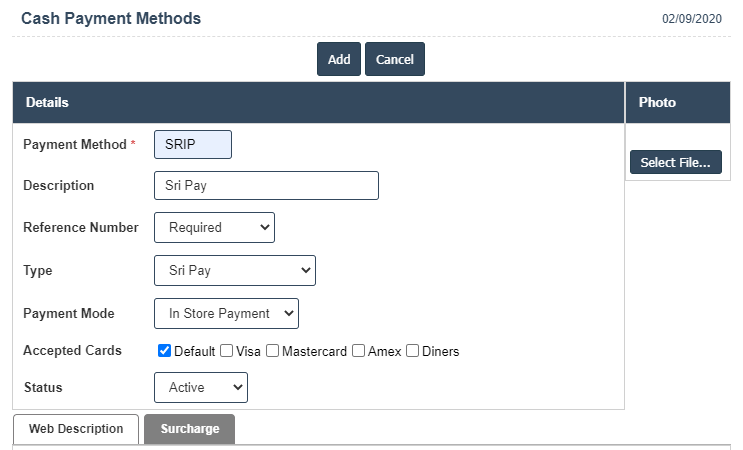Open the Payment Mode dropdown
The width and height of the screenshot is (743, 450).
point(226,314)
